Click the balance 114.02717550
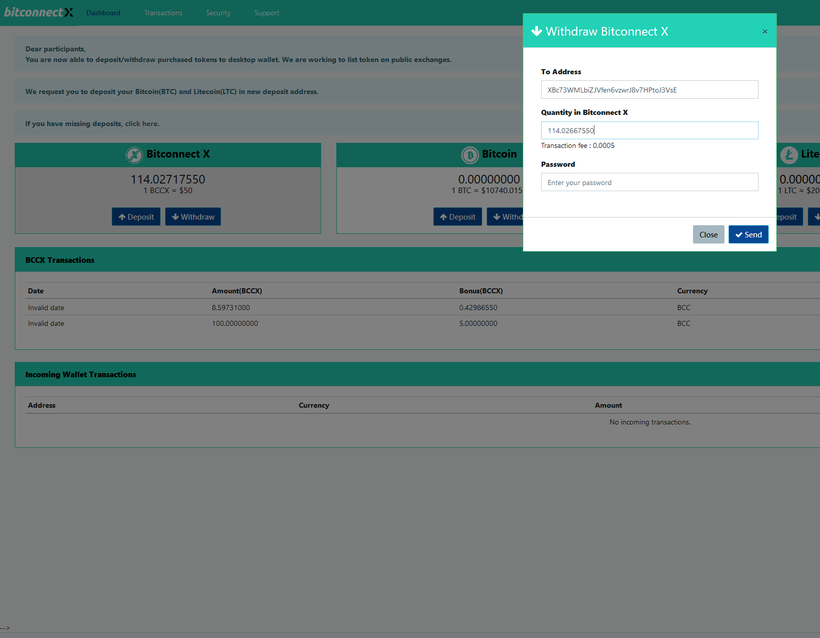This screenshot has height=638, width=820. coord(168,179)
